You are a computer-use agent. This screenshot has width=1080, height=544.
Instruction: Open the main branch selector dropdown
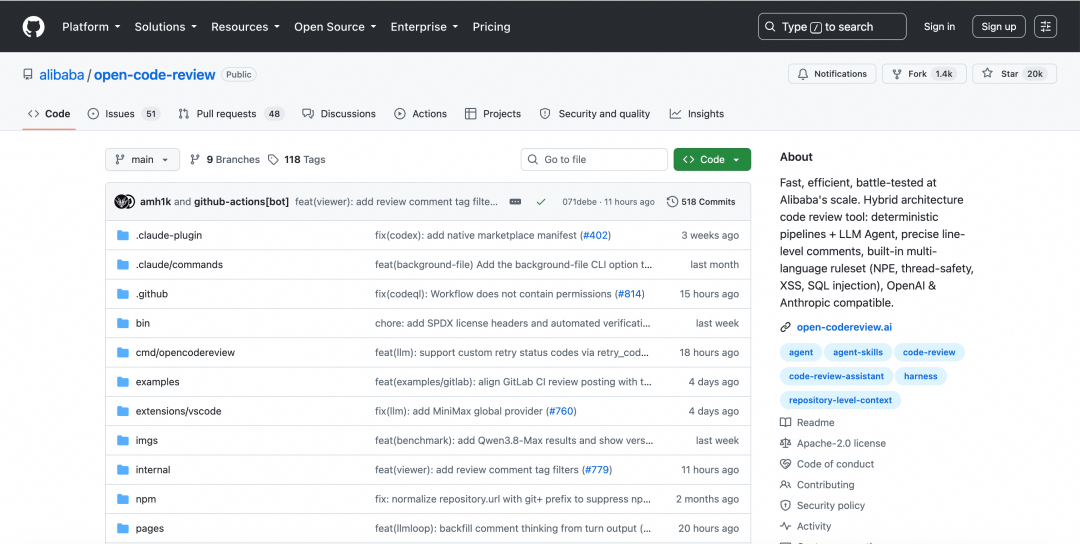point(143,160)
